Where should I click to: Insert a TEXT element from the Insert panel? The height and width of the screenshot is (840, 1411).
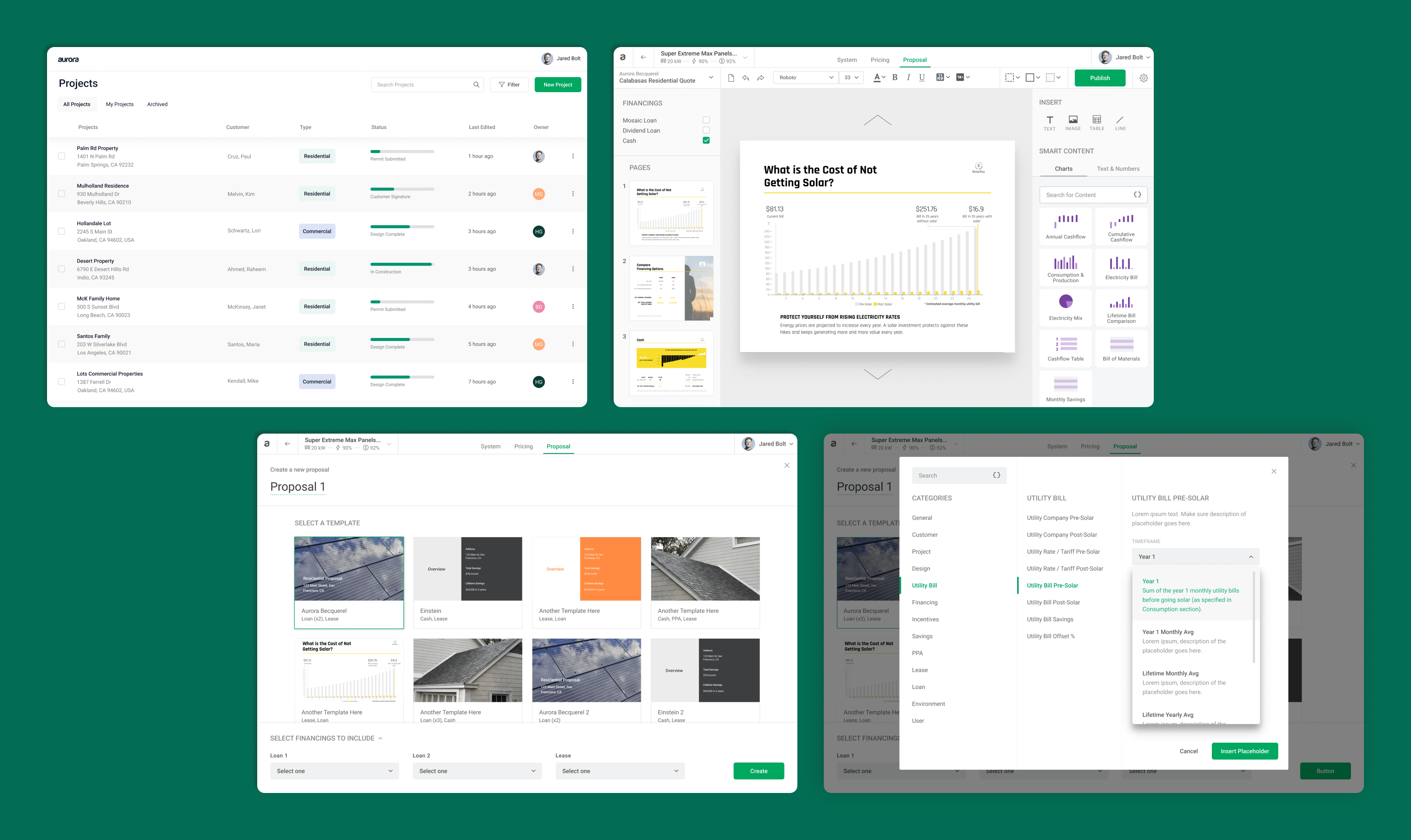[x=1049, y=123]
